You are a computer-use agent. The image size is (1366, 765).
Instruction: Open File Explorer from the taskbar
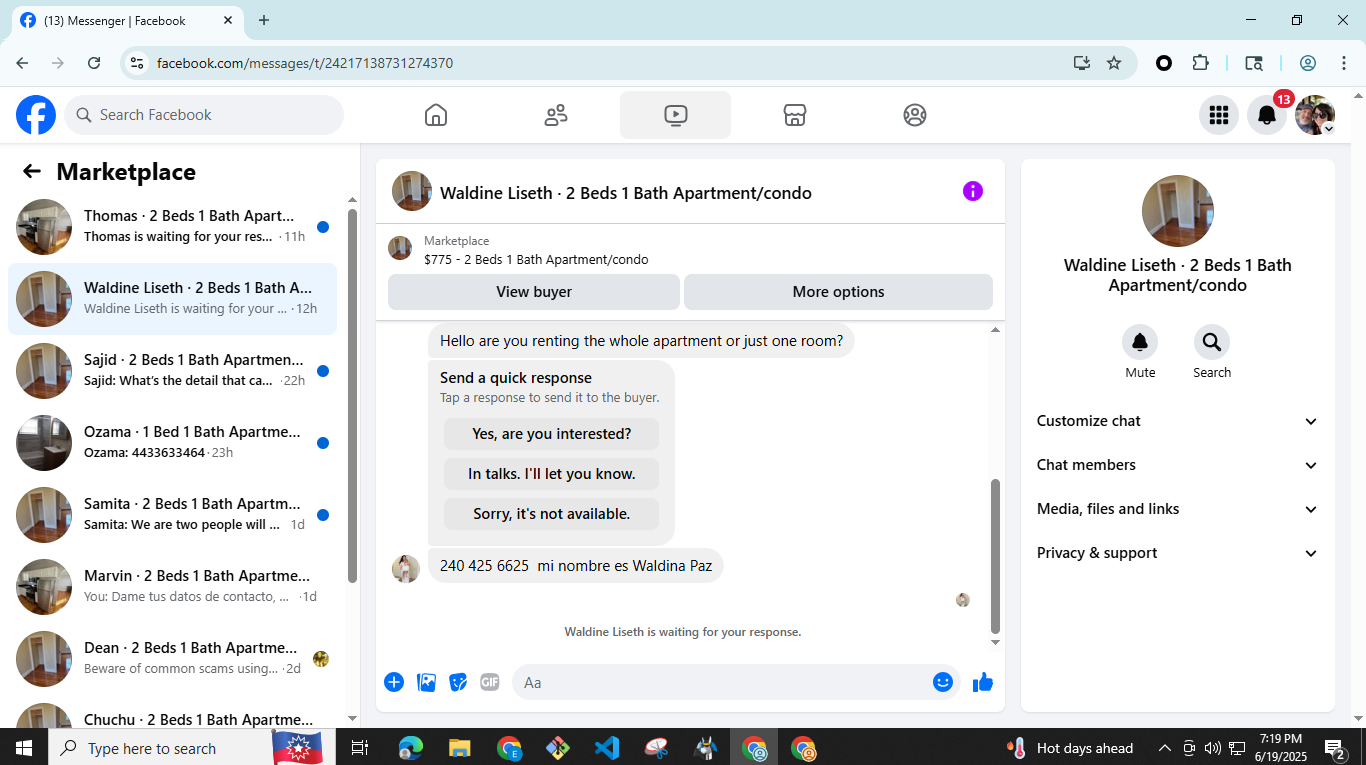click(459, 747)
